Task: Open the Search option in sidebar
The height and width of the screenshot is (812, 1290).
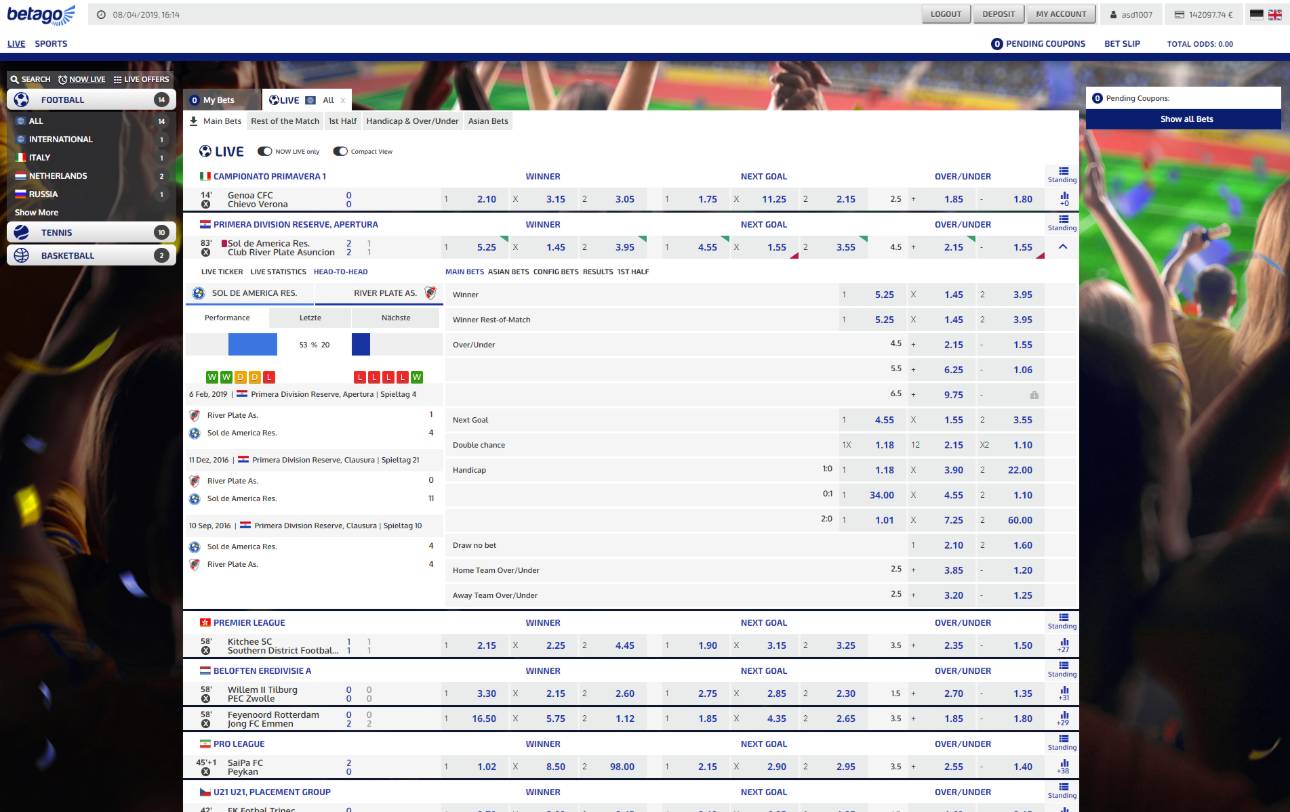Action: point(31,79)
